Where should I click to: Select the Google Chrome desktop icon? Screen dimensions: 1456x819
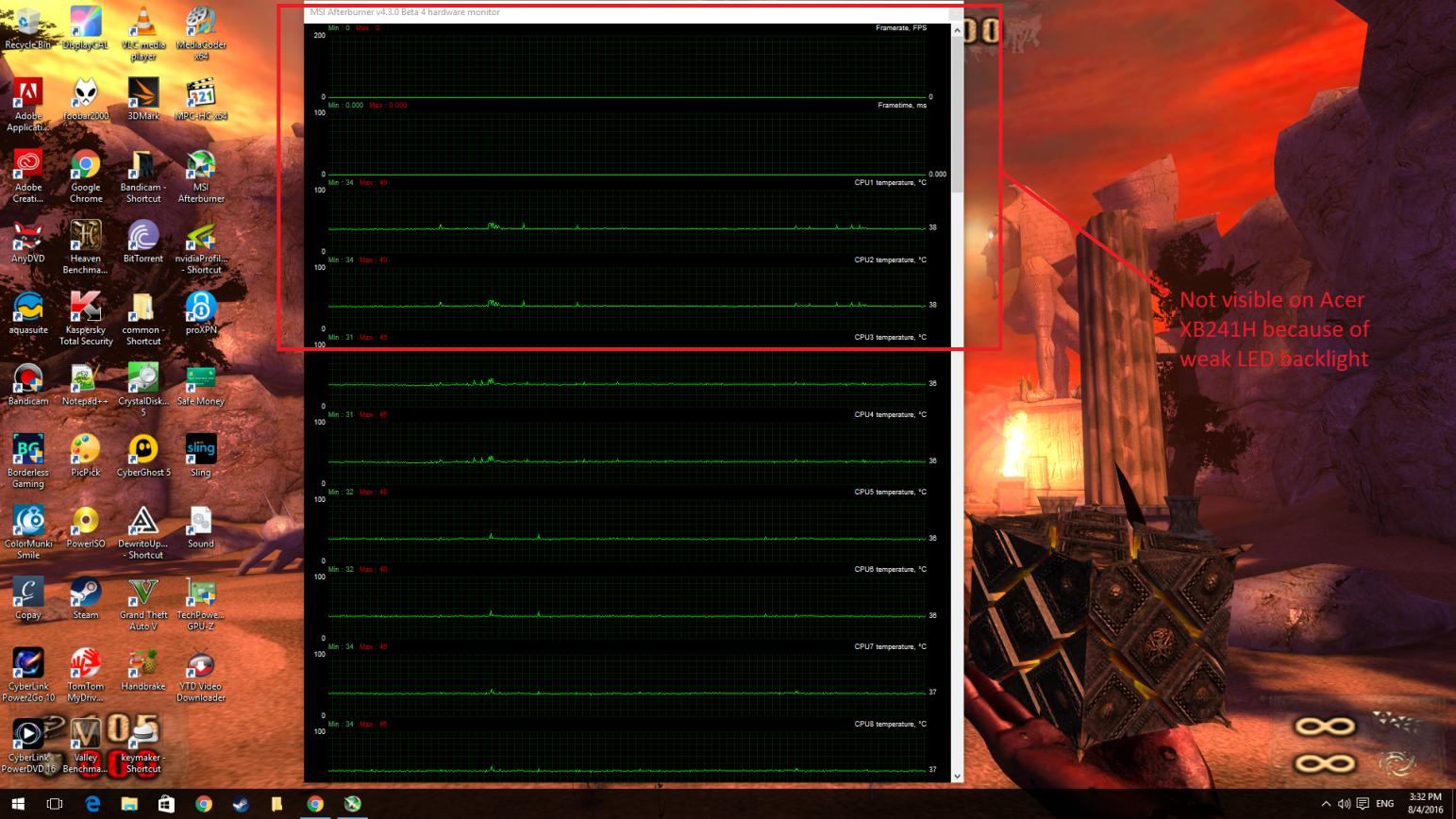pyautogui.click(x=86, y=175)
